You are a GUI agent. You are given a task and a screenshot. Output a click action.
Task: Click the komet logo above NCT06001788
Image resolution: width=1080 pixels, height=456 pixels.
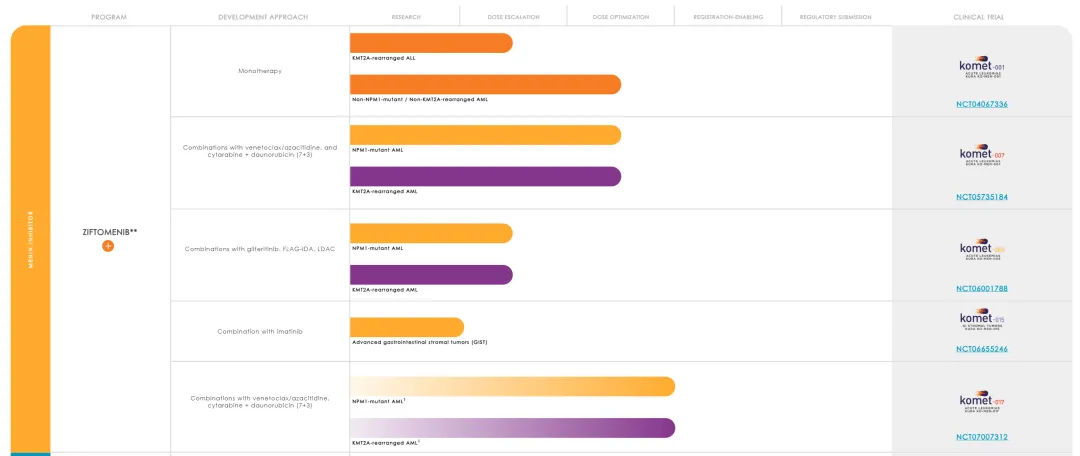tap(981, 249)
